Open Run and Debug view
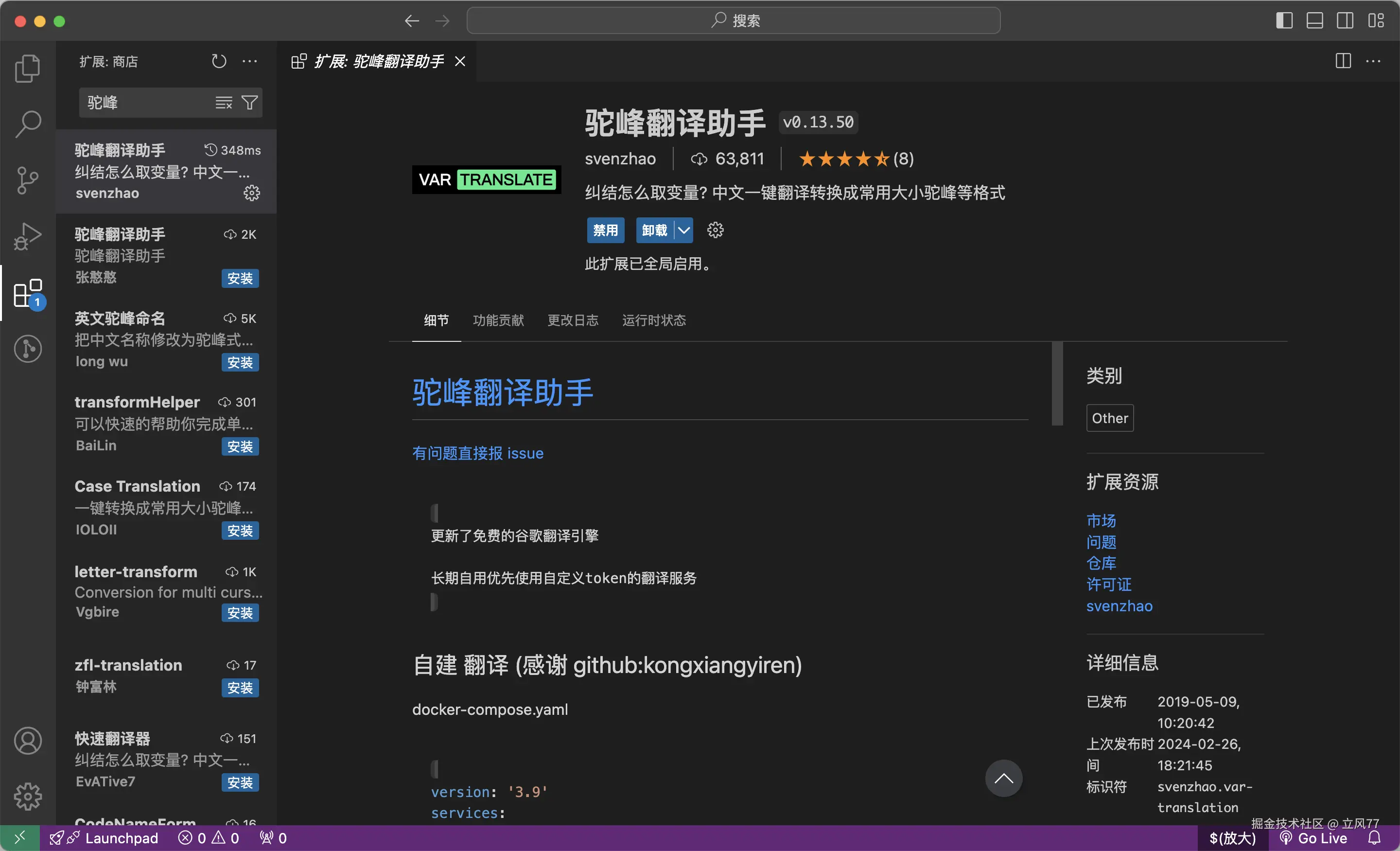The image size is (1400, 851). [x=27, y=236]
